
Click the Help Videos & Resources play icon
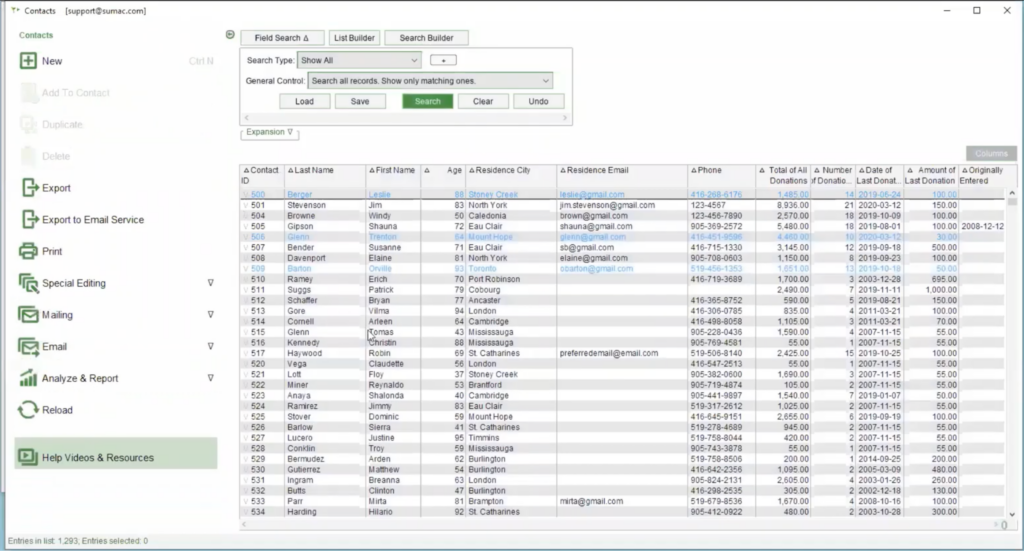28,457
